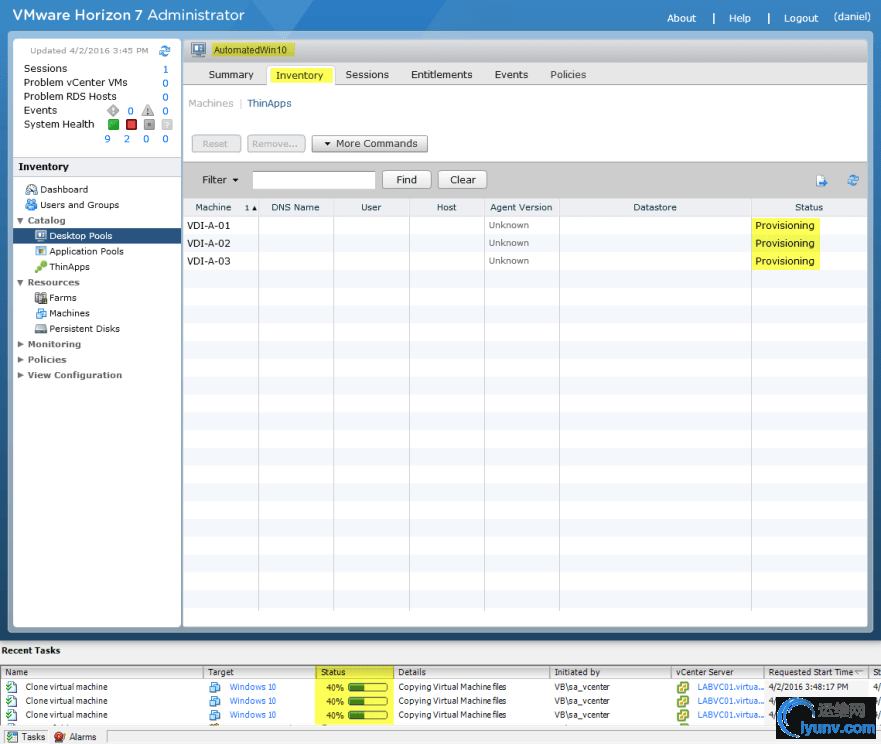The width and height of the screenshot is (881, 744).
Task: Click the Application Pools icon
Action: (41, 251)
